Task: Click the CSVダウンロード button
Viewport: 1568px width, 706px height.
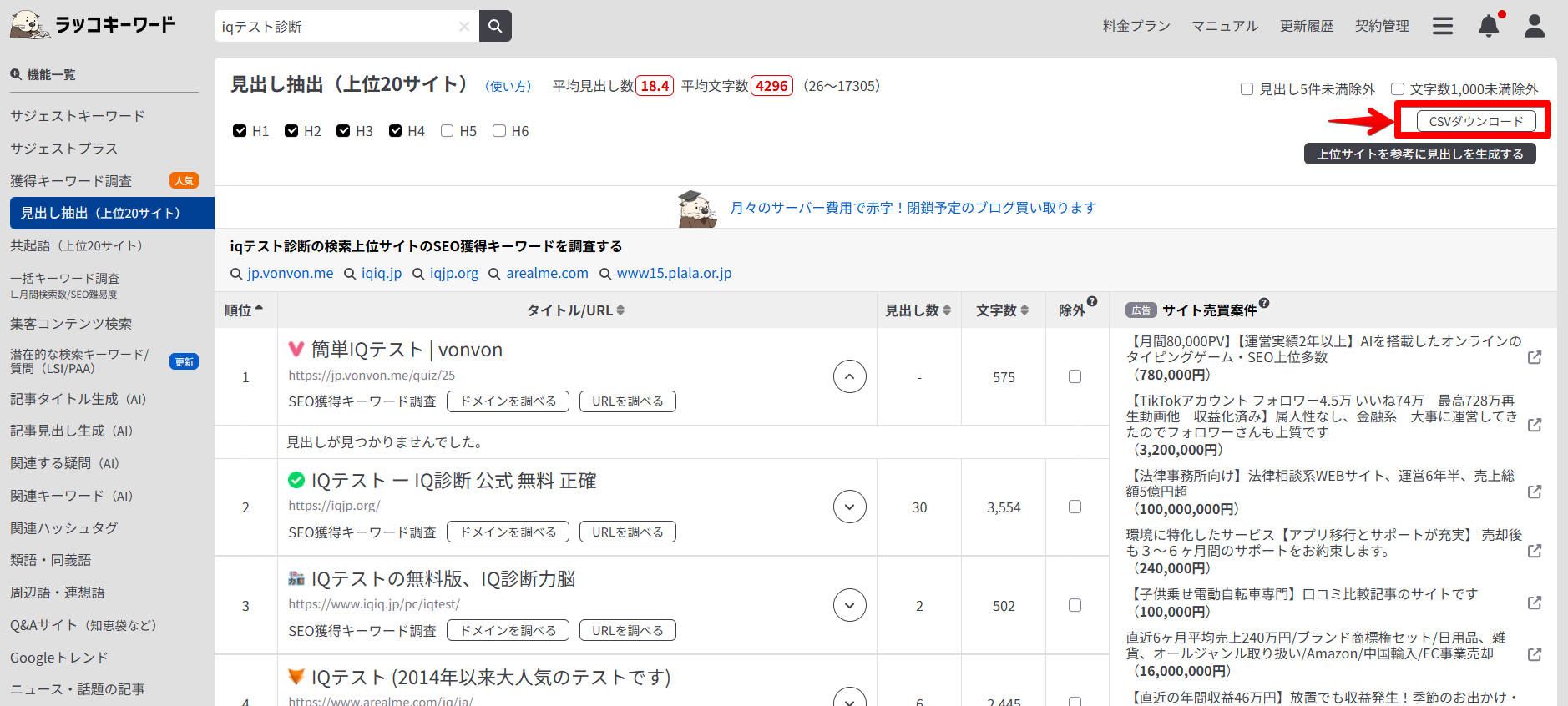Action: (x=1475, y=121)
